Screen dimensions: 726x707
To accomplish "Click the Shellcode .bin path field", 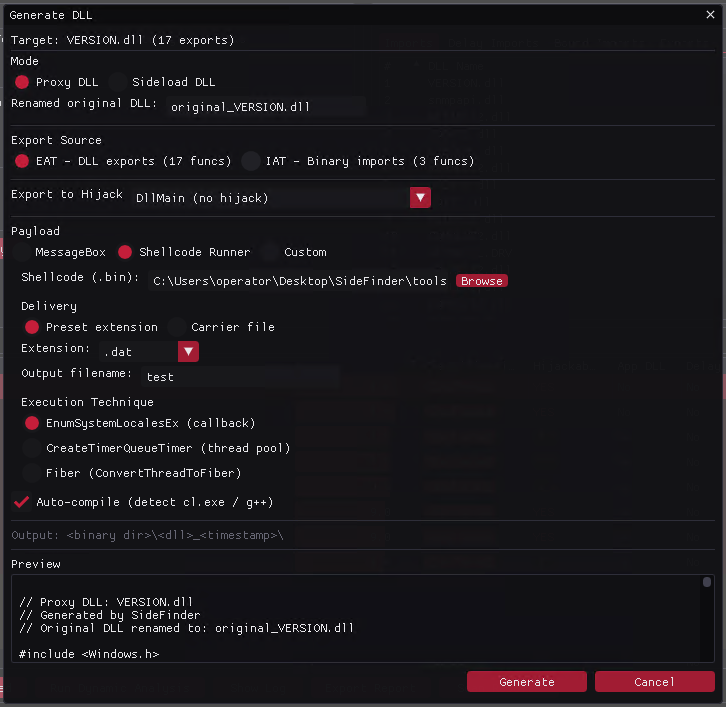I will click(299, 281).
